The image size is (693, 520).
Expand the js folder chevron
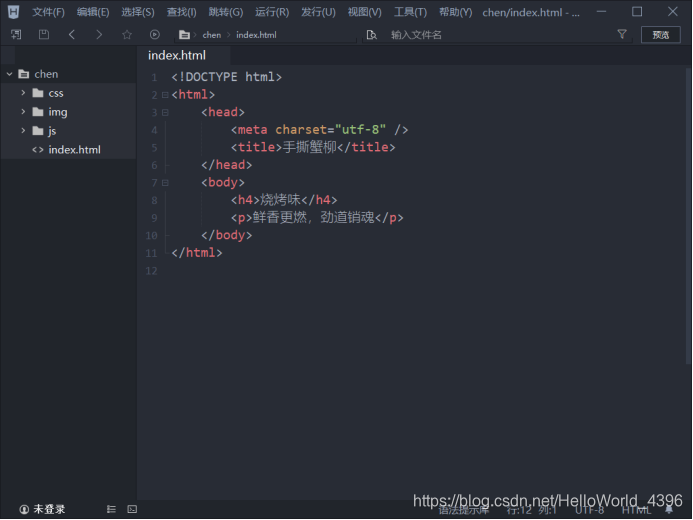[x=23, y=131]
